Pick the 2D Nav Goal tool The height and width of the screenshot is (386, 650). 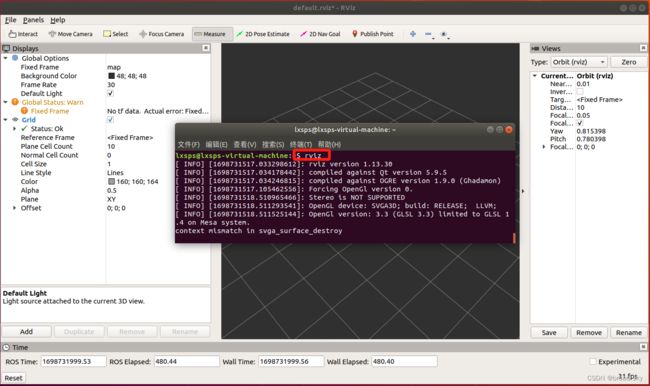coord(320,34)
